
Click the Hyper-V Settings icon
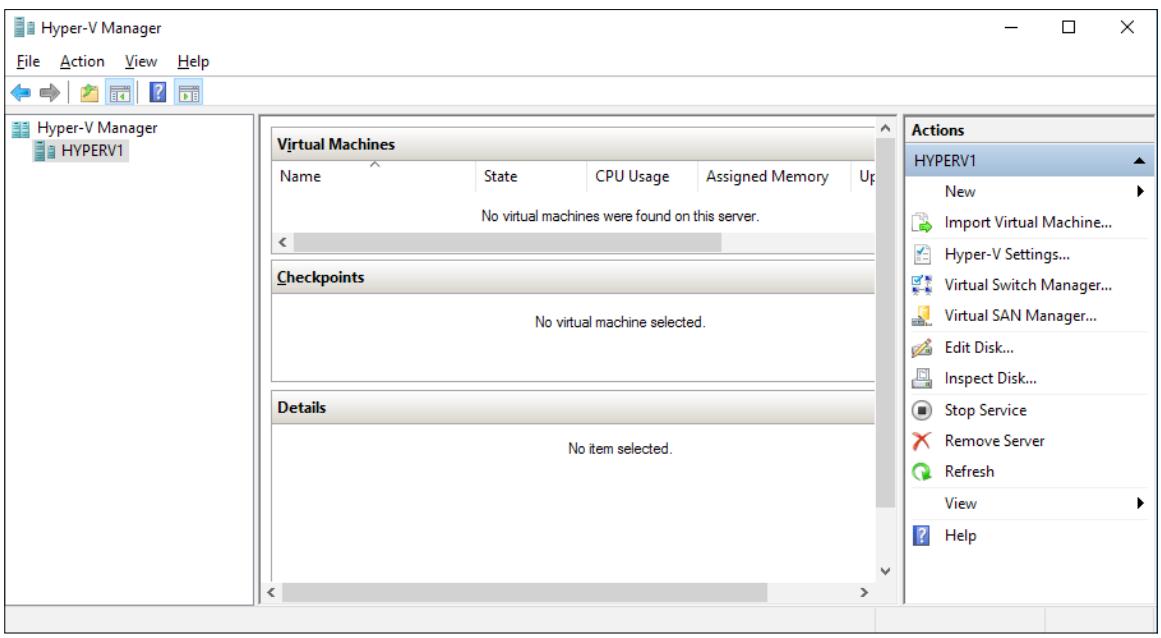point(922,255)
